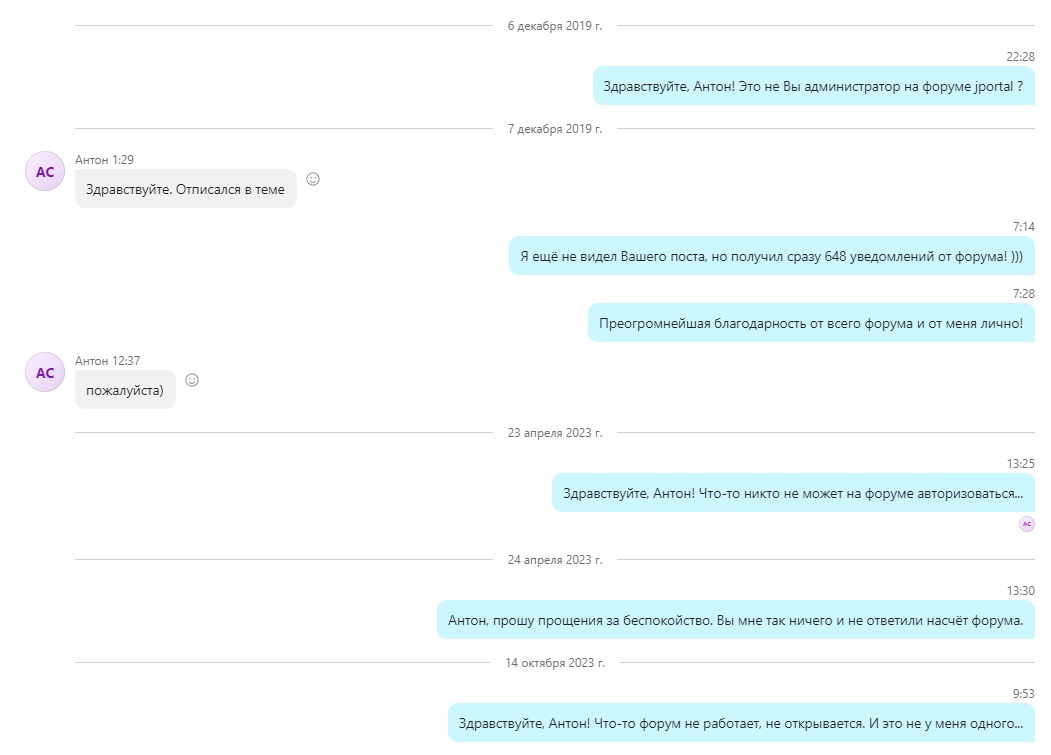Click the 'Антон, прошу прощения за беспокойство' message
This screenshot has width=1051, height=755.
tap(735, 620)
